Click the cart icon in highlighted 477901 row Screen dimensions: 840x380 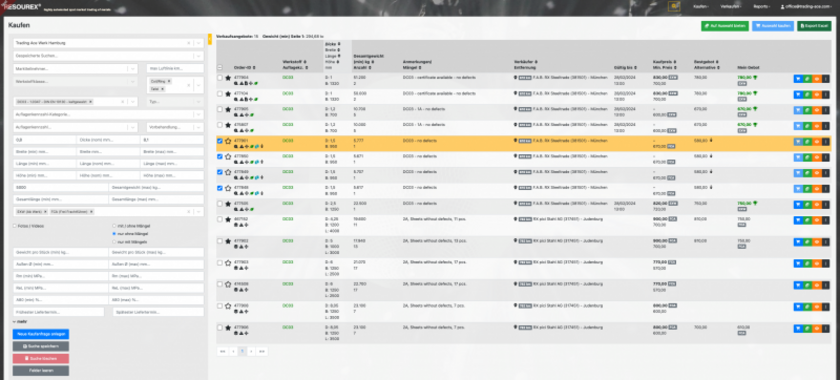click(x=798, y=142)
